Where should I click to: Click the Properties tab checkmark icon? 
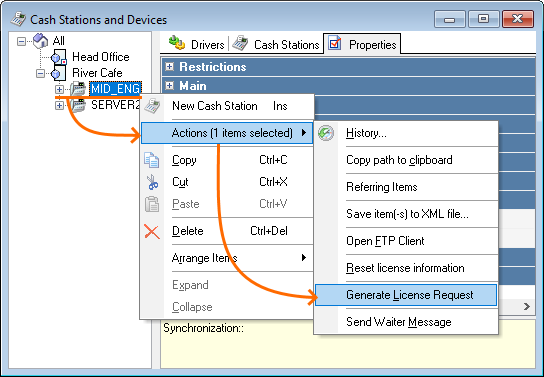pos(335,43)
